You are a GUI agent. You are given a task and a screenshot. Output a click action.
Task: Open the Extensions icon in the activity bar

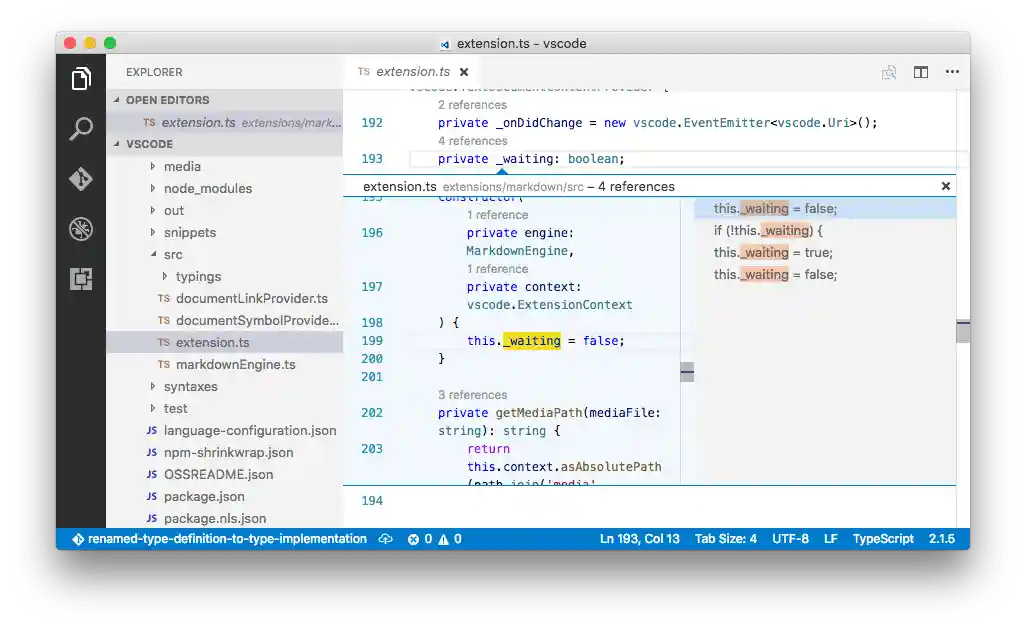coord(82,279)
